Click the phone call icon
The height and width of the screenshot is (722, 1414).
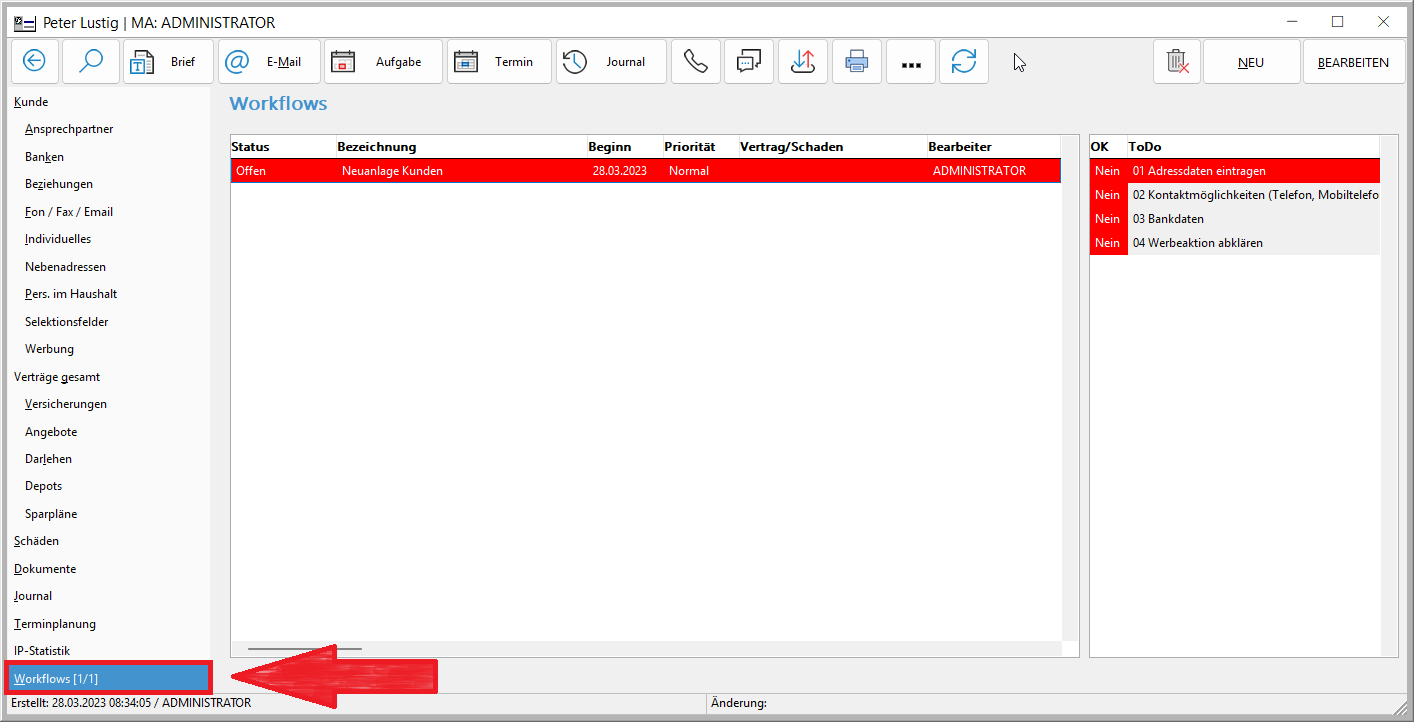point(695,62)
